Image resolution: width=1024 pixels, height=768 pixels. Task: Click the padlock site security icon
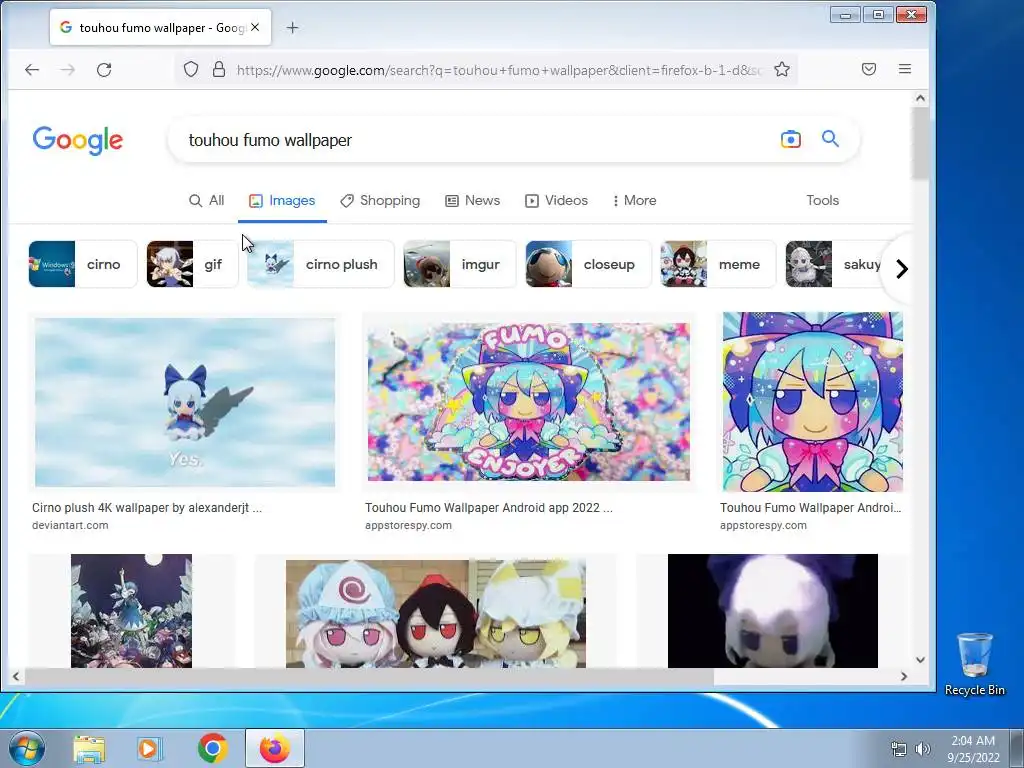219,69
